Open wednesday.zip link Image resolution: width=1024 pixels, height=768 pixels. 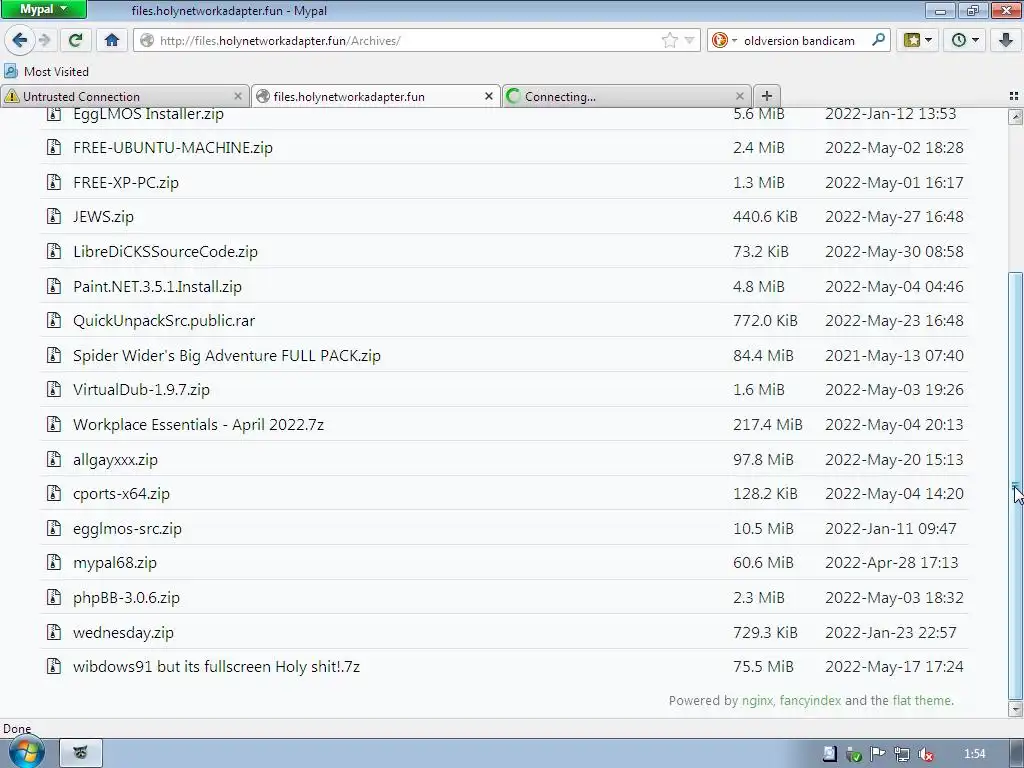(x=123, y=632)
